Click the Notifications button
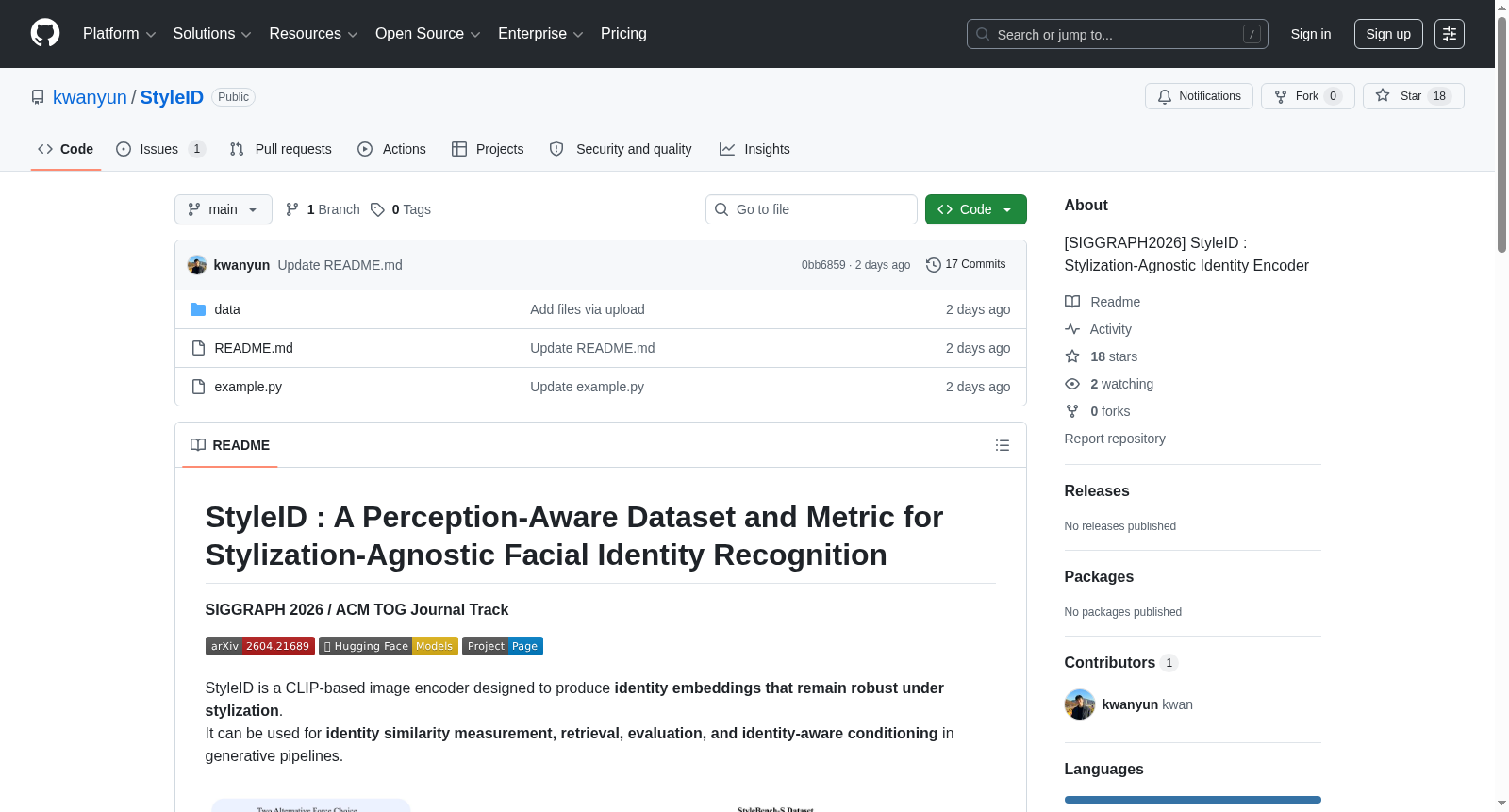1509x812 pixels. (x=1199, y=96)
